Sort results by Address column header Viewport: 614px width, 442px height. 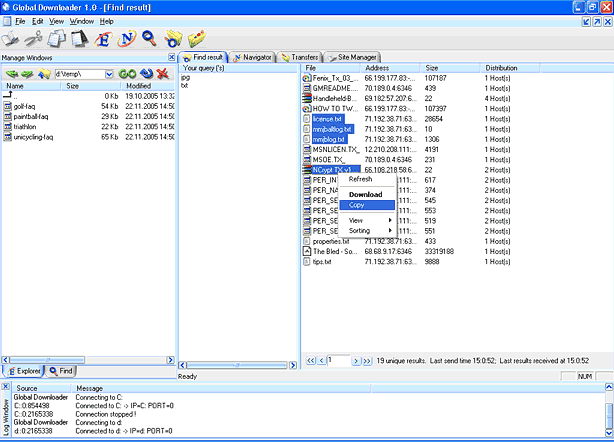(390, 68)
